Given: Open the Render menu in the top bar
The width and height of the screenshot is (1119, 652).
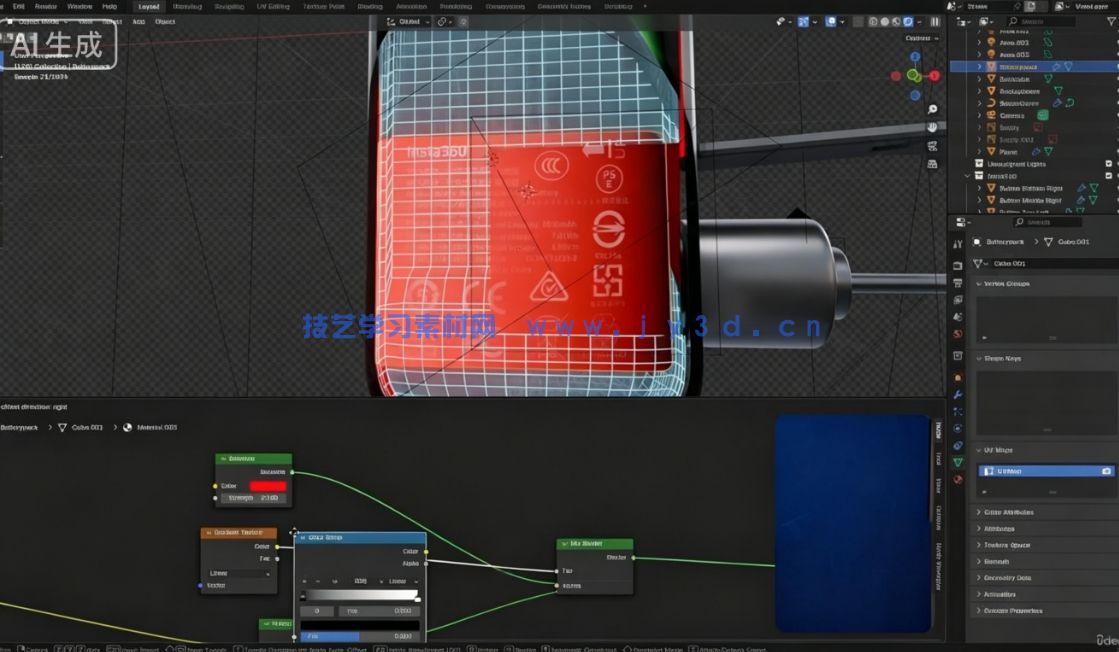Looking at the screenshot, I should tap(46, 5).
